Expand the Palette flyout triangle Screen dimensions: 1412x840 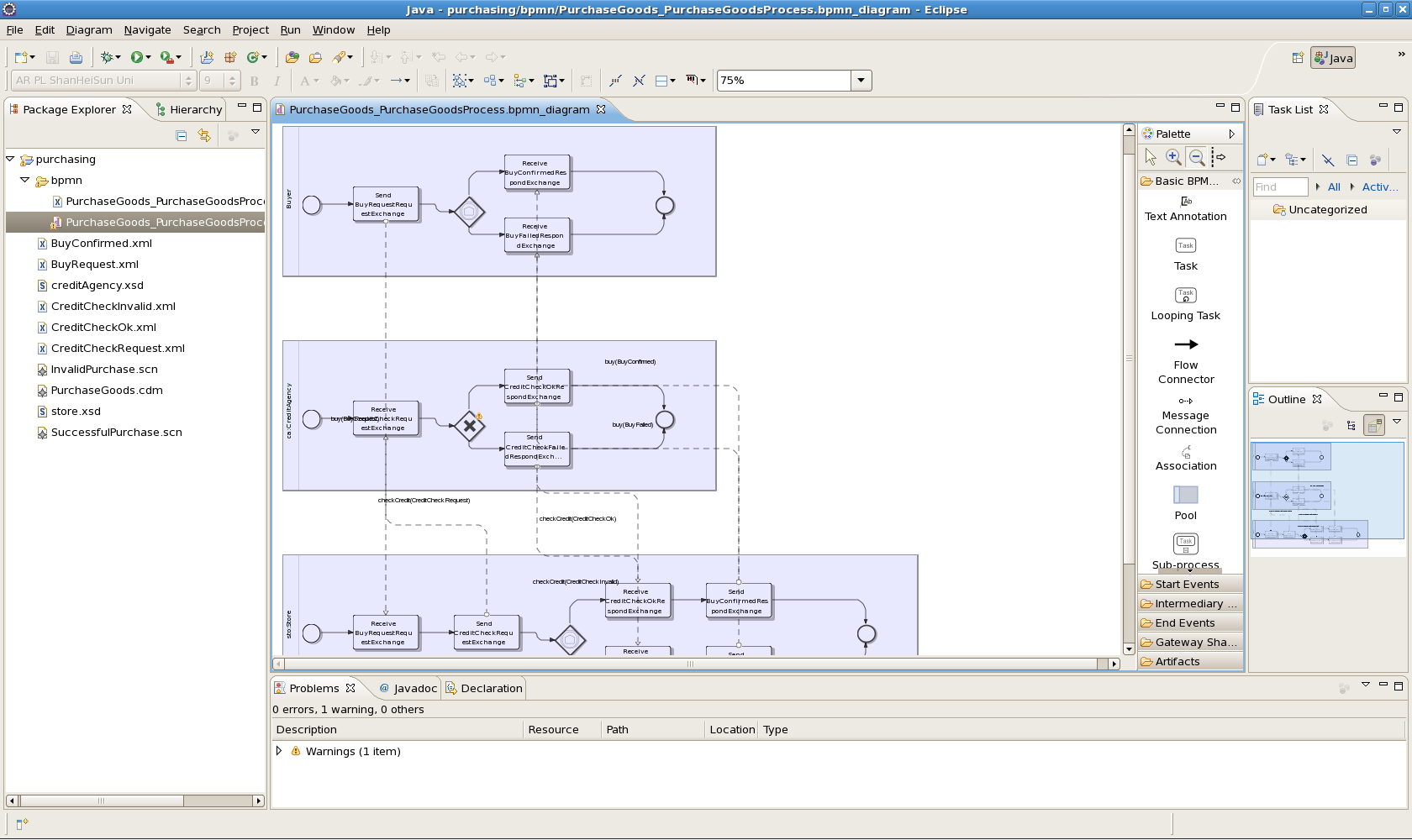pos(1232,134)
